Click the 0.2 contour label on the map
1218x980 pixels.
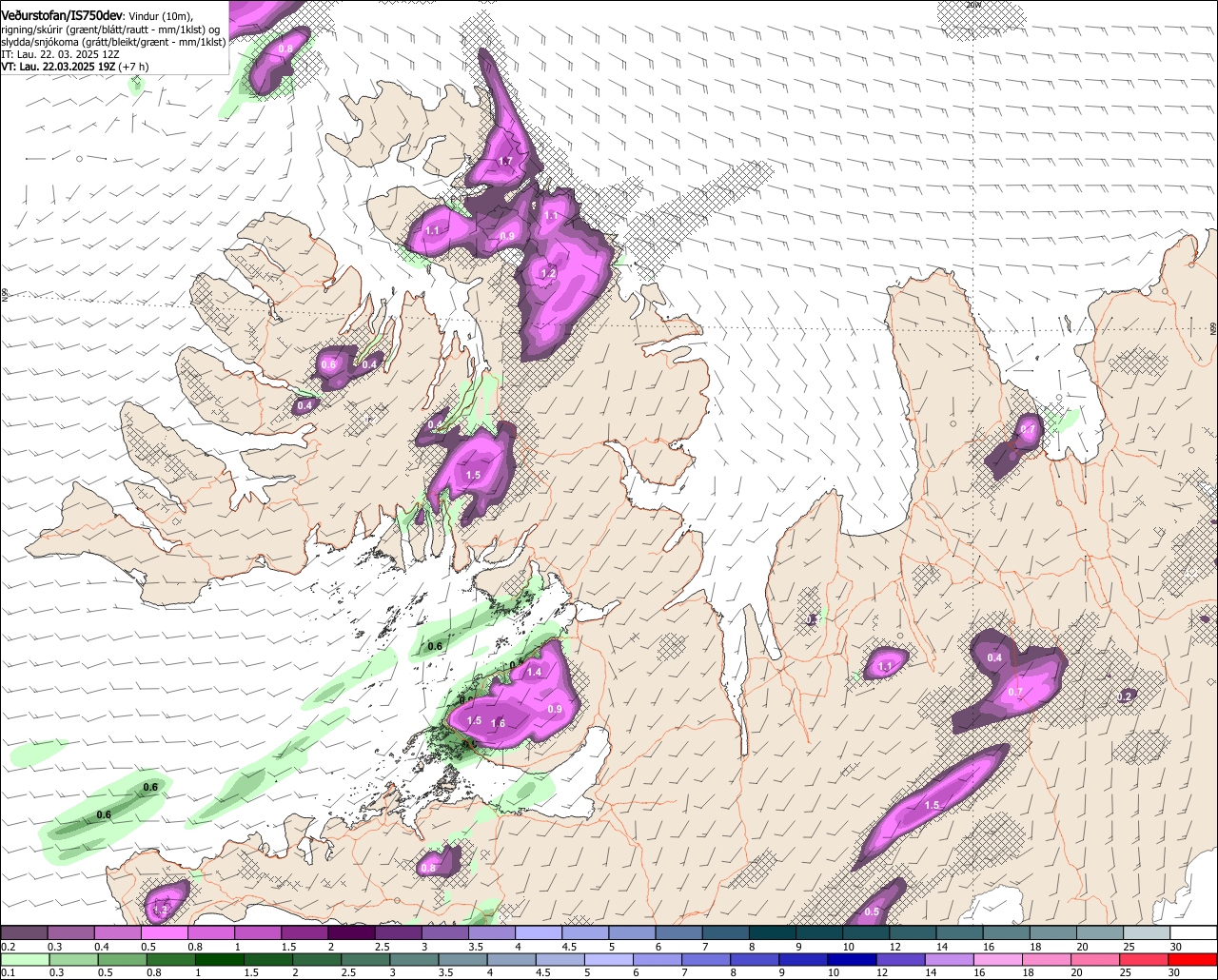[1125, 697]
